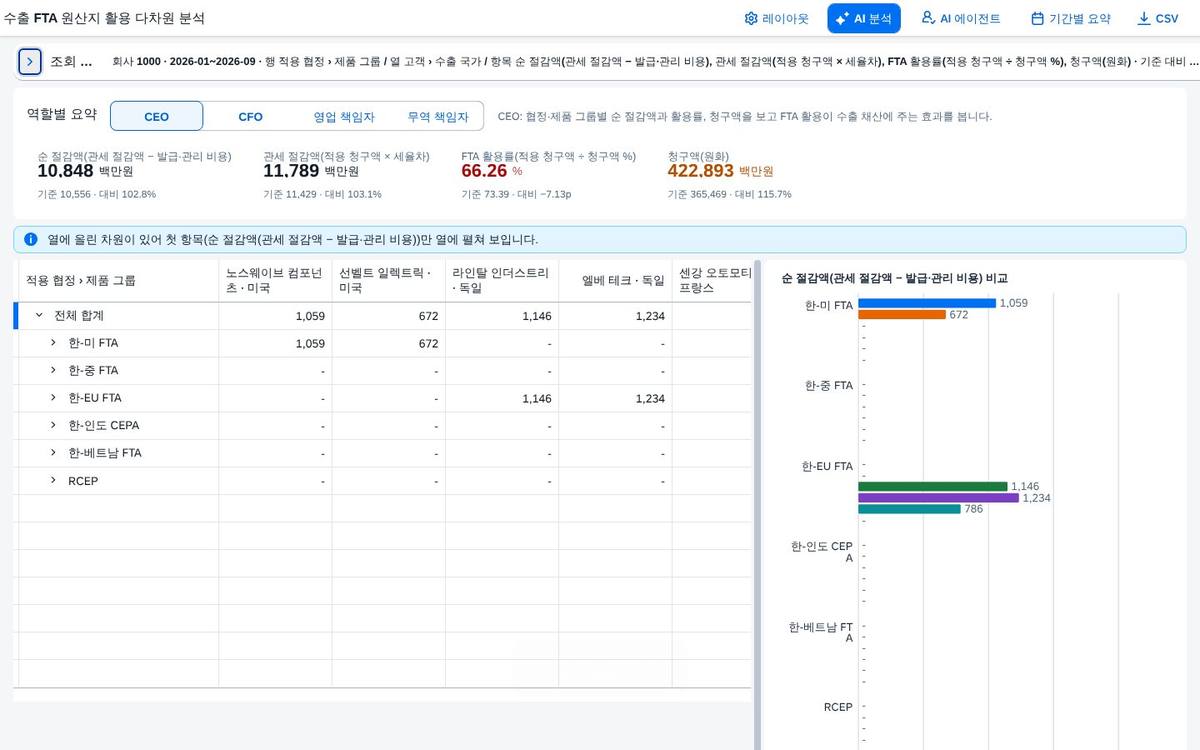The image size is (1200, 750).
Task: Click the 수출 FTA 원산지 활용 다차원 분석 page title
Action: (x=104, y=18)
